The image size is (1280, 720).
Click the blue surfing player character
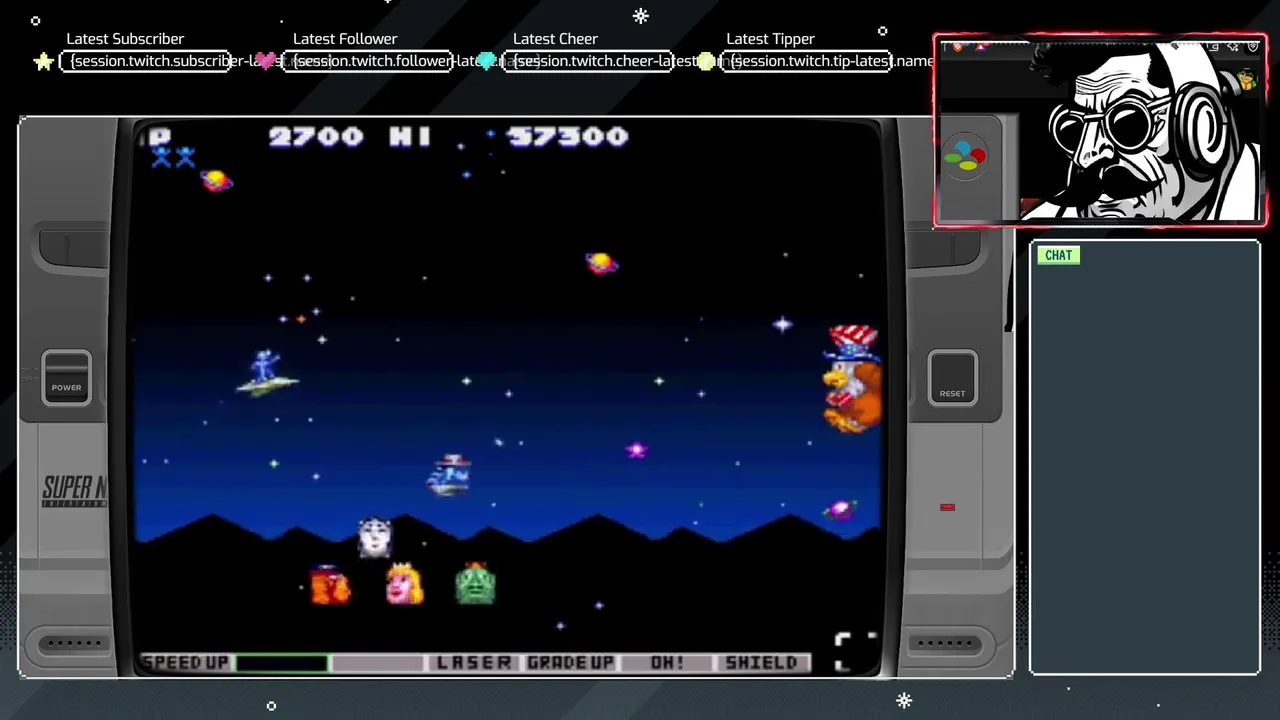266,372
